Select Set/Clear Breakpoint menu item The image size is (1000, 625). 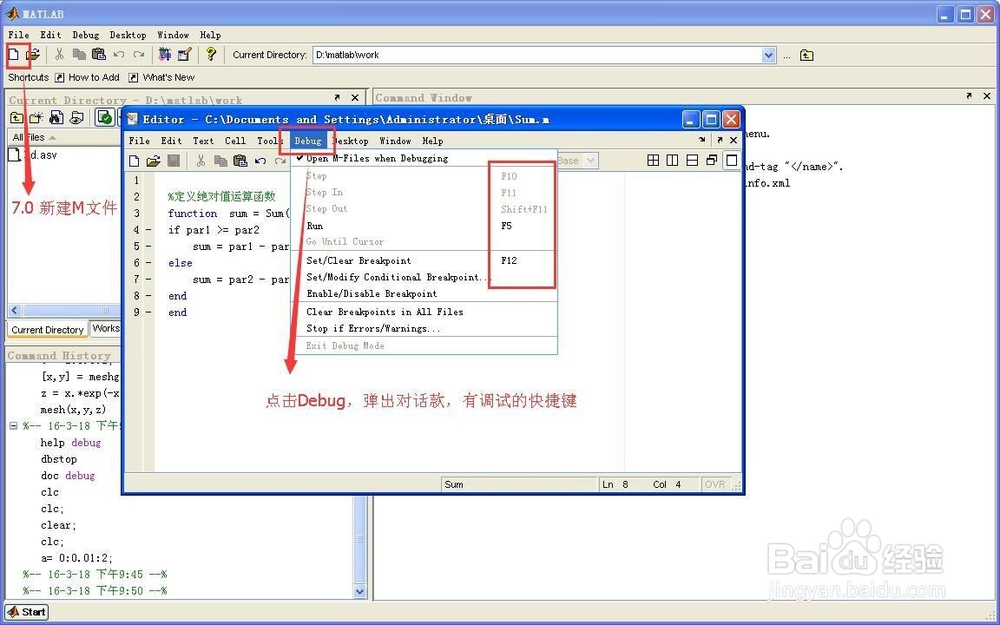[424, 260]
